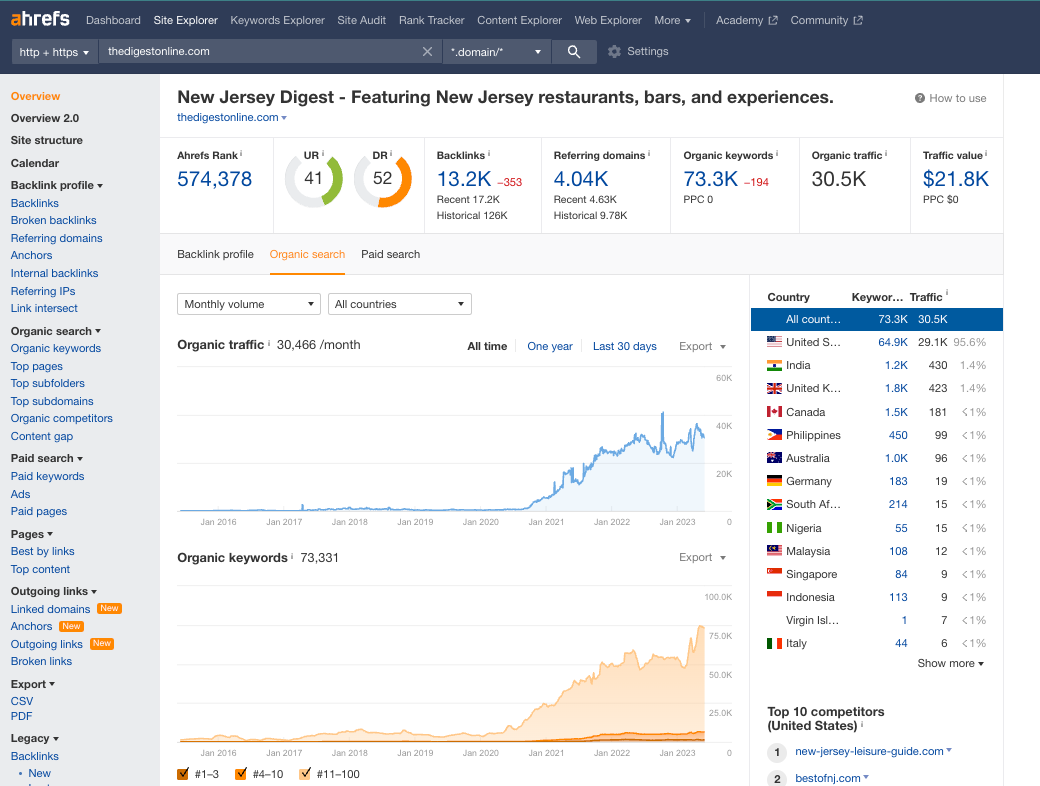Toggle the #4–10 keywords checkbox

(241, 774)
